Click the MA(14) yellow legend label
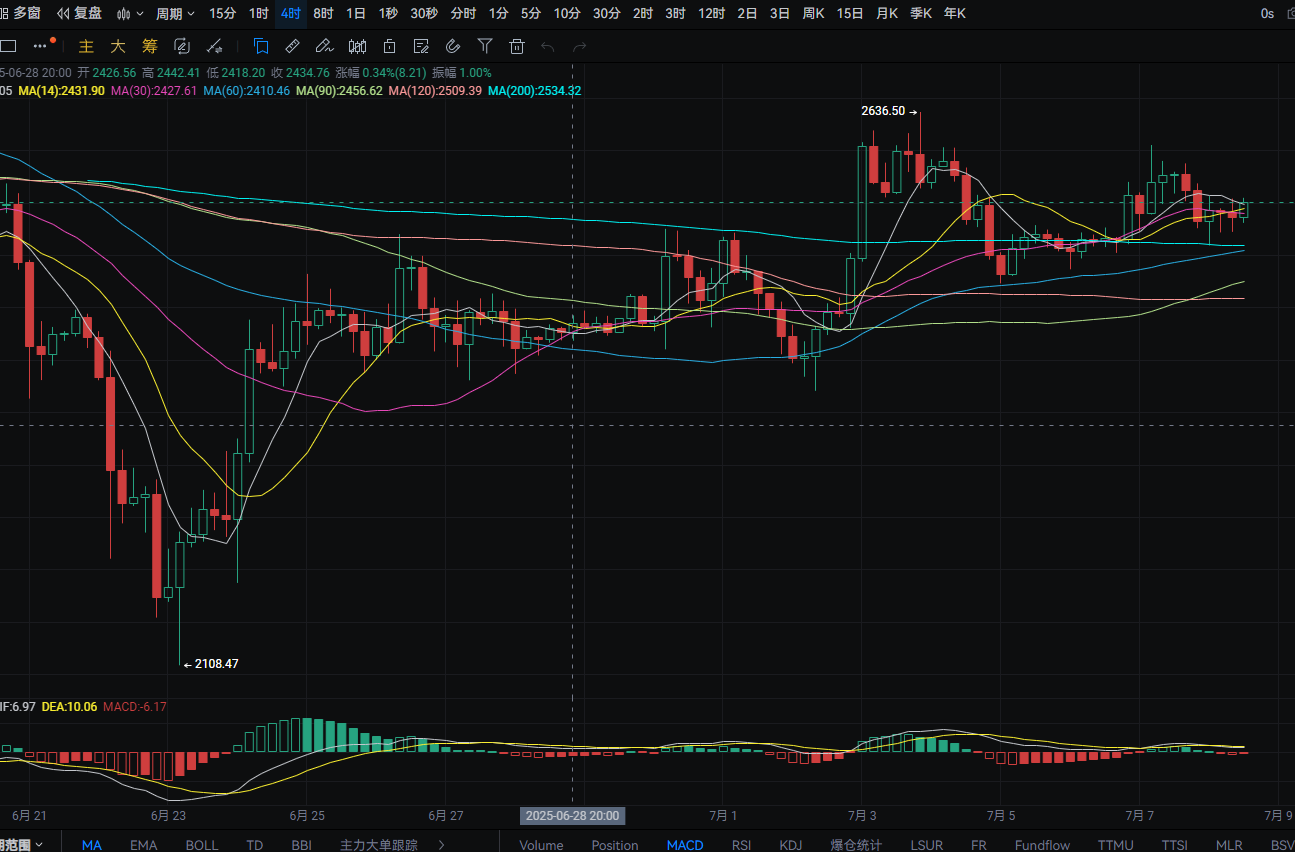 (61, 90)
